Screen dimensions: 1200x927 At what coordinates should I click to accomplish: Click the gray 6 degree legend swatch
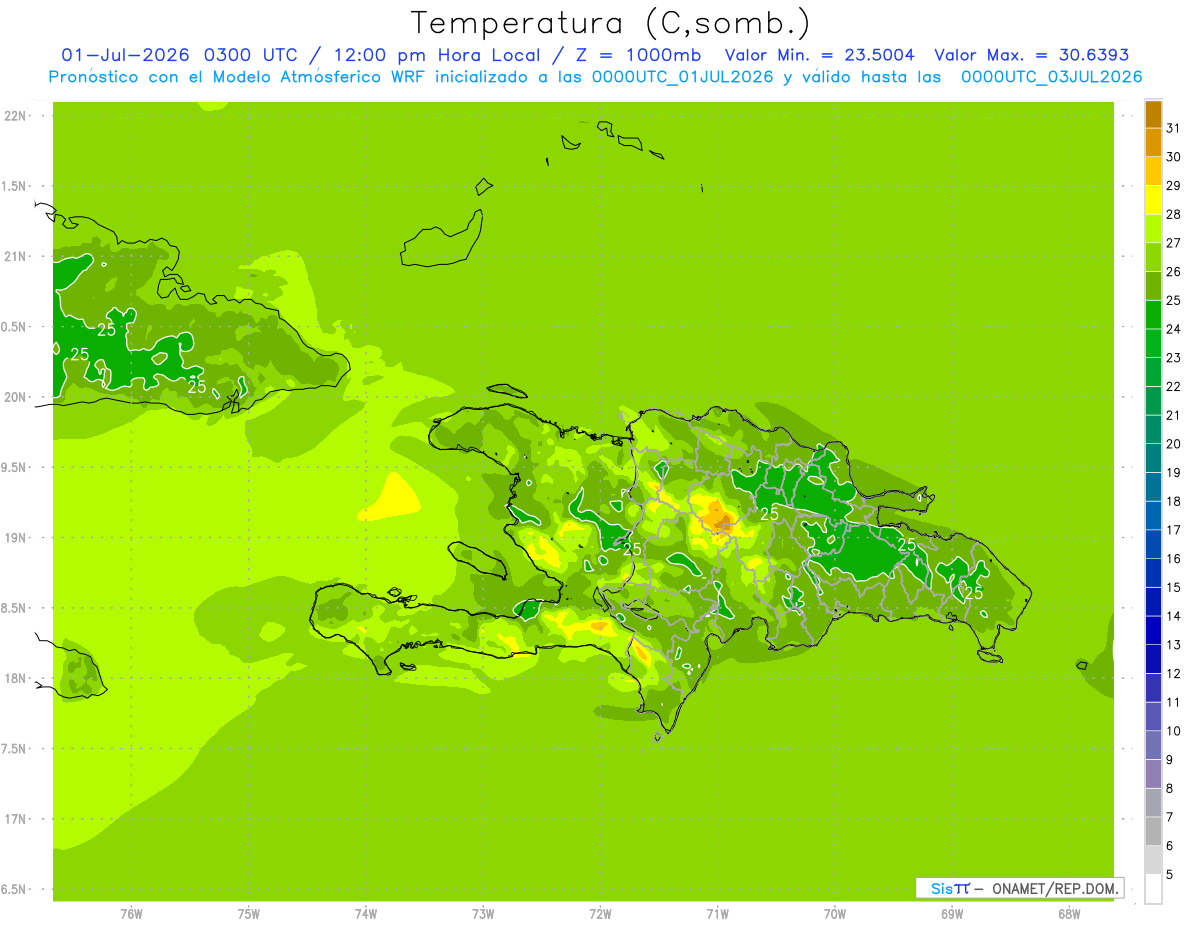[1153, 831]
